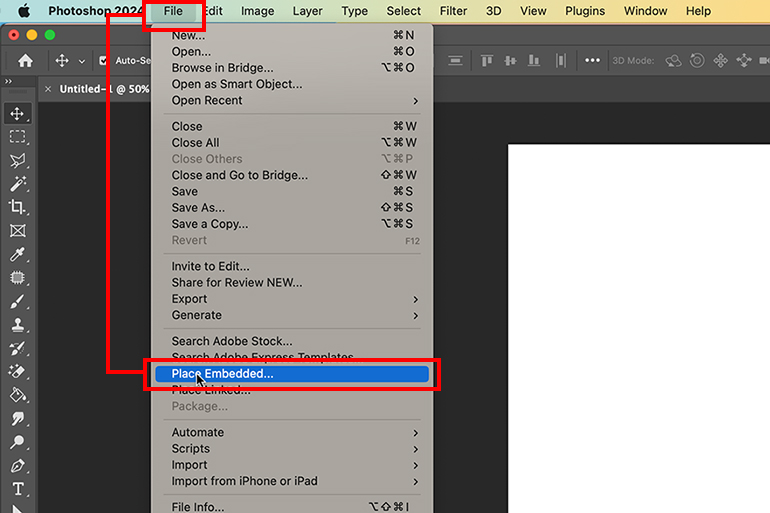Open the Help menu
The image size is (770, 513).
pos(698,11)
